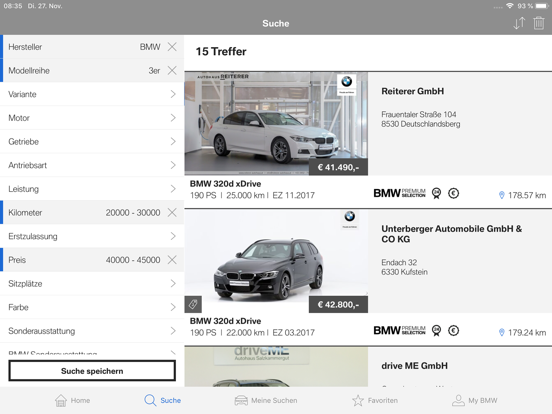This screenshot has height=414, width=552.
Task: Open the Farbe filter
Action: point(92,307)
